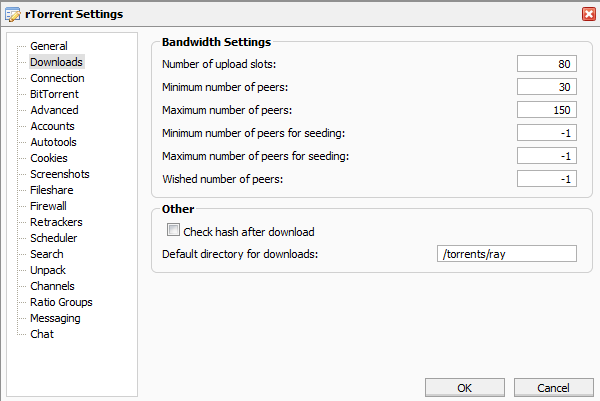Click the rTorrent Settings title bar icon
This screenshot has width=600, height=401.
coord(14,14)
